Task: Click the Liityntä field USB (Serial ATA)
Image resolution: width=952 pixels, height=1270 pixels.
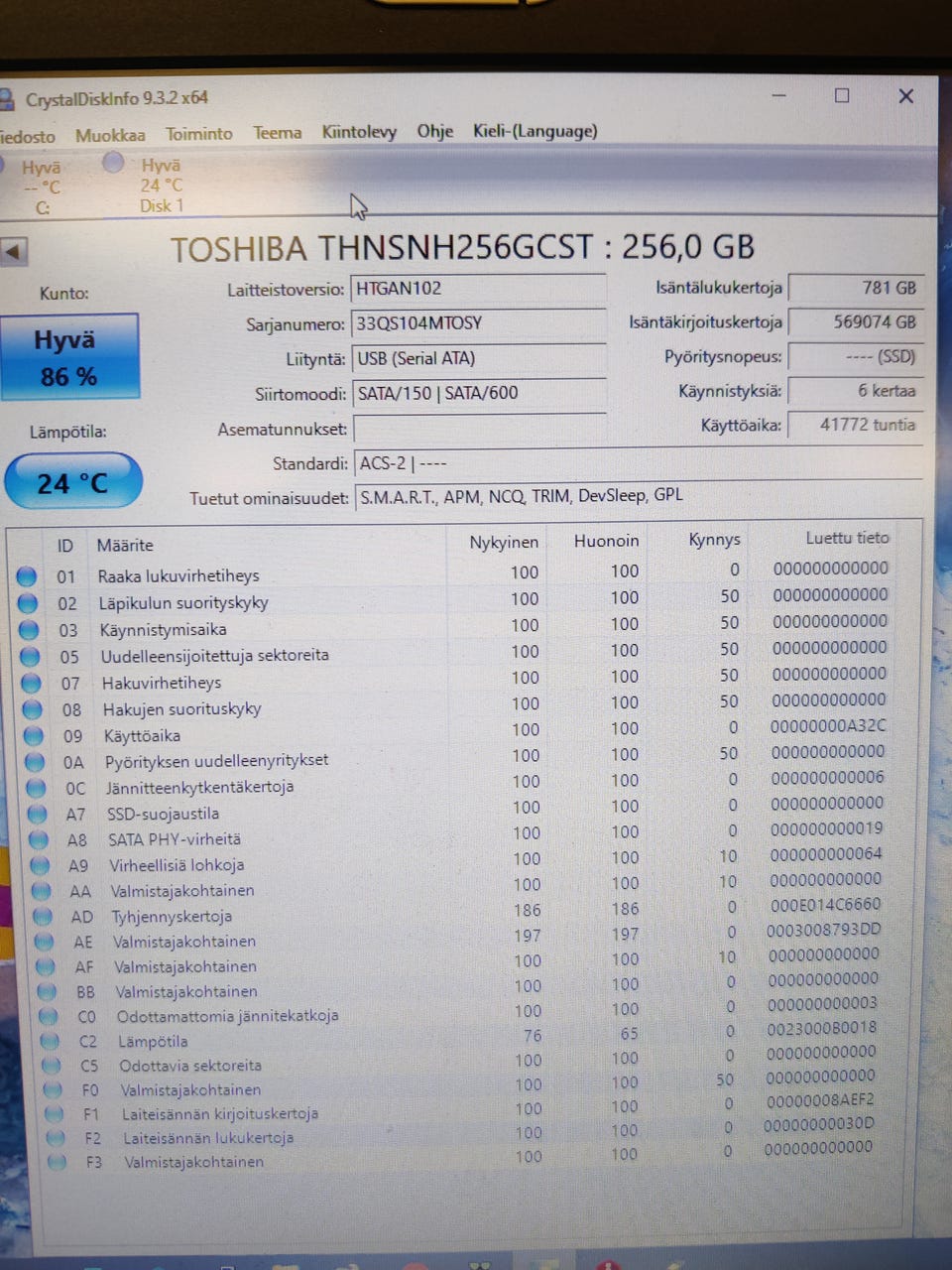Action: pos(478,358)
